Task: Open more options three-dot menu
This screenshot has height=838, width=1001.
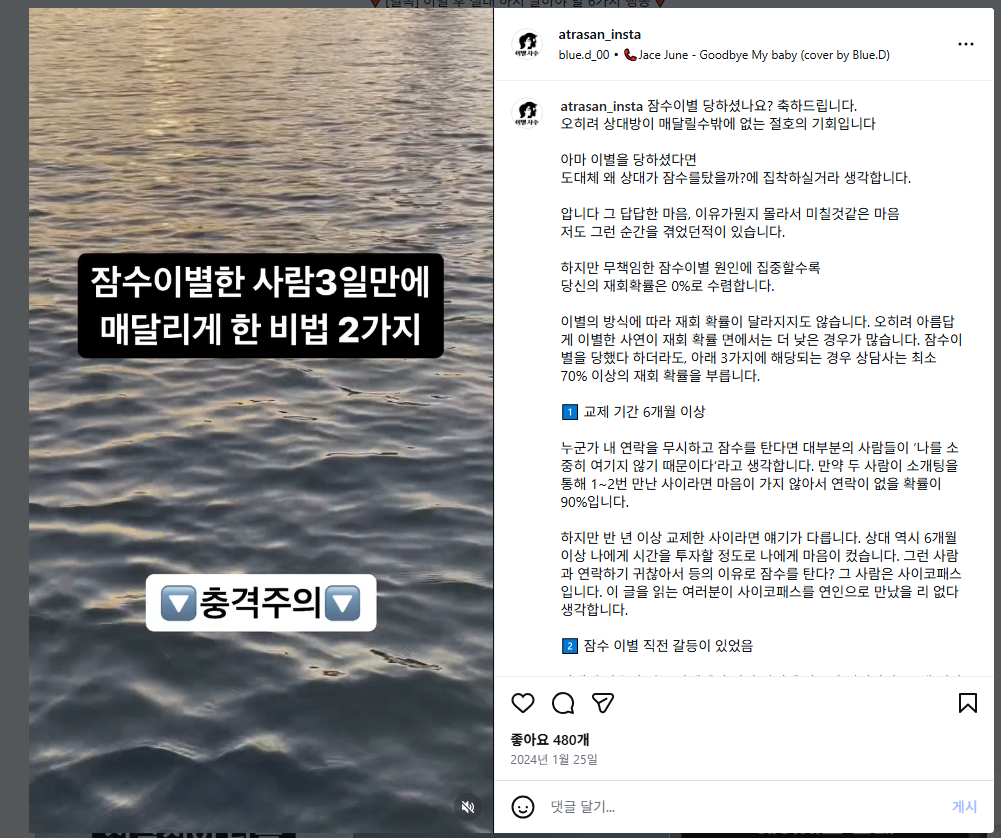Action: pos(966,44)
